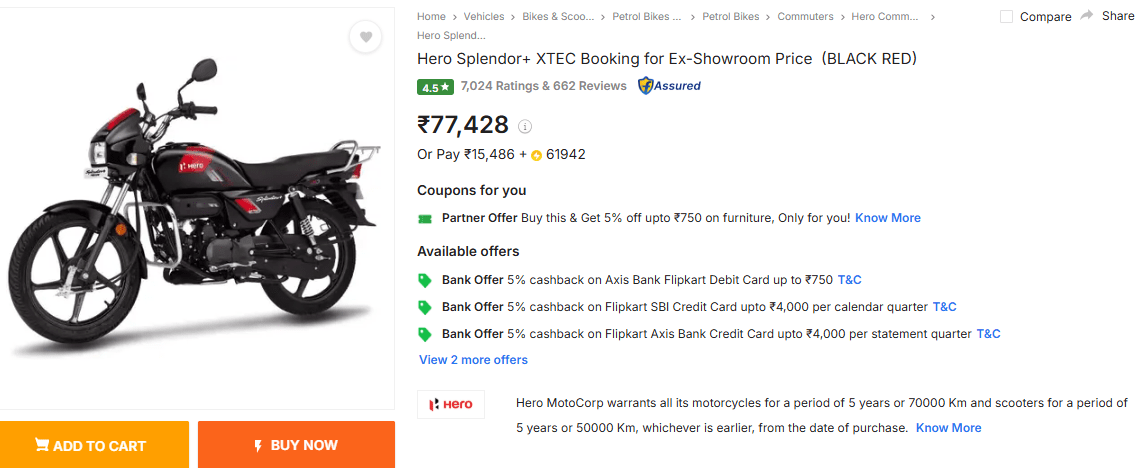Screen dimensions: 1139x468
Task: Open T&C for Flipkart SBI Credit Card offer
Action: (x=944, y=307)
